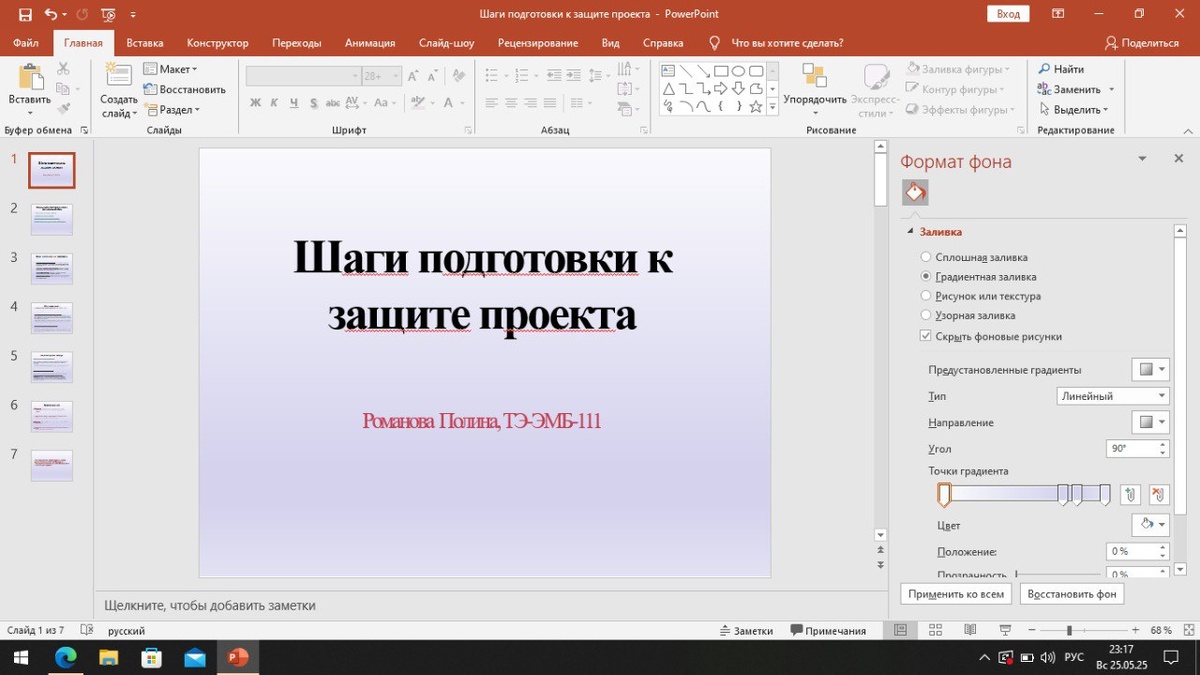Center-align the paragraph text
The width and height of the screenshot is (1200, 675).
click(x=511, y=103)
